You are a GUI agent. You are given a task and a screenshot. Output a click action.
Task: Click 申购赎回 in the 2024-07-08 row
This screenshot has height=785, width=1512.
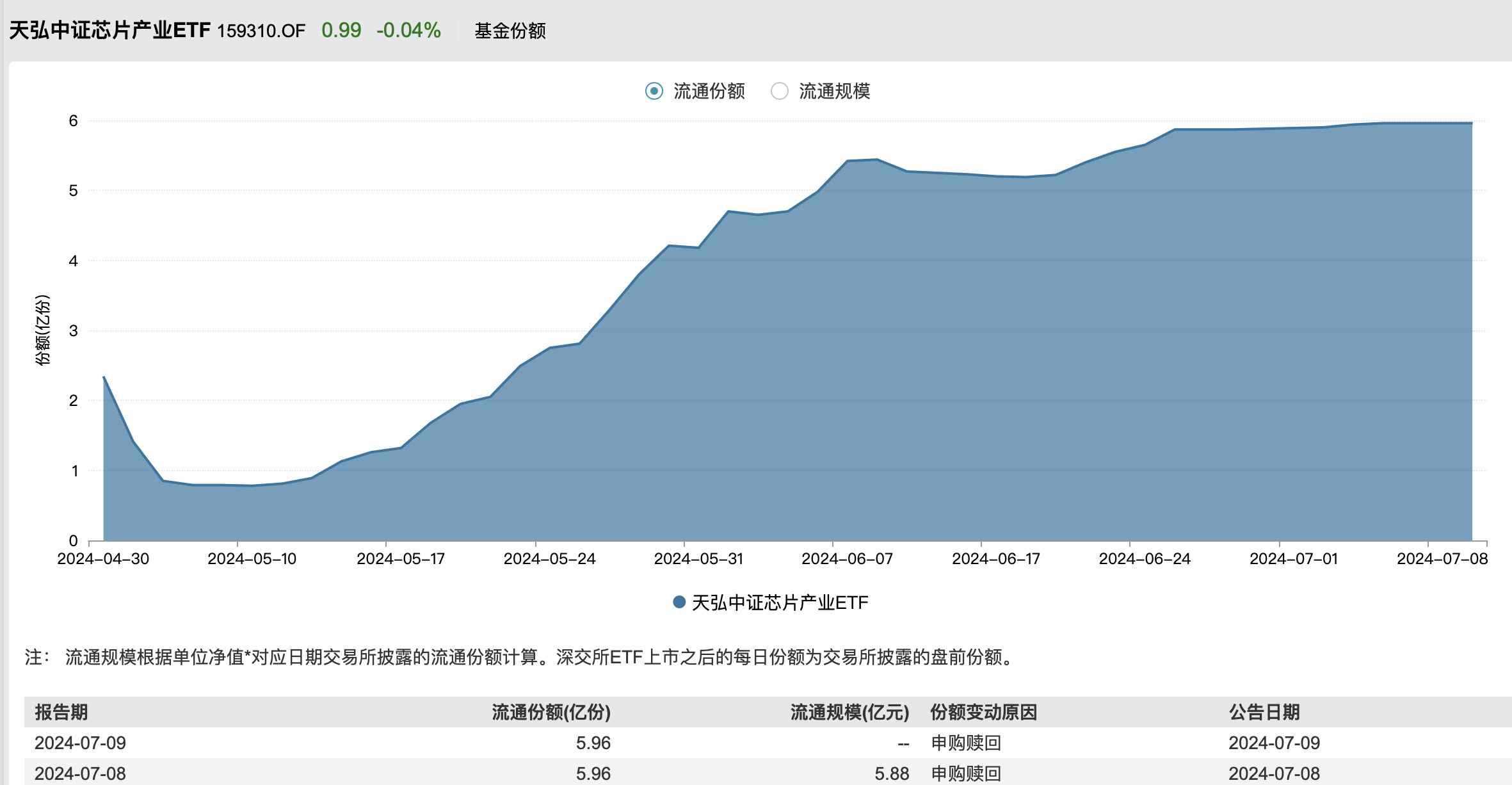pyautogui.click(x=966, y=773)
